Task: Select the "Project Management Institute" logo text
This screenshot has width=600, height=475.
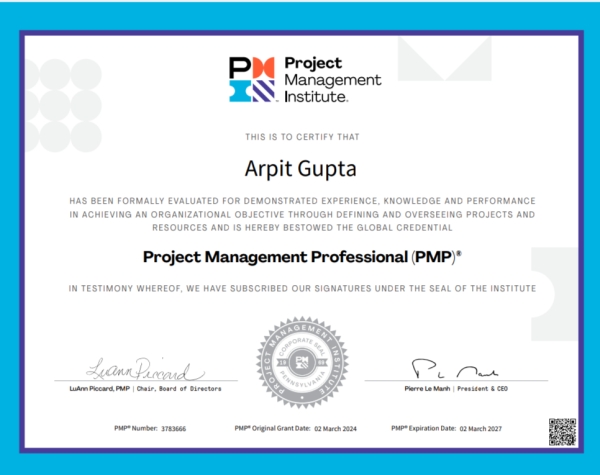Action: 333,80
